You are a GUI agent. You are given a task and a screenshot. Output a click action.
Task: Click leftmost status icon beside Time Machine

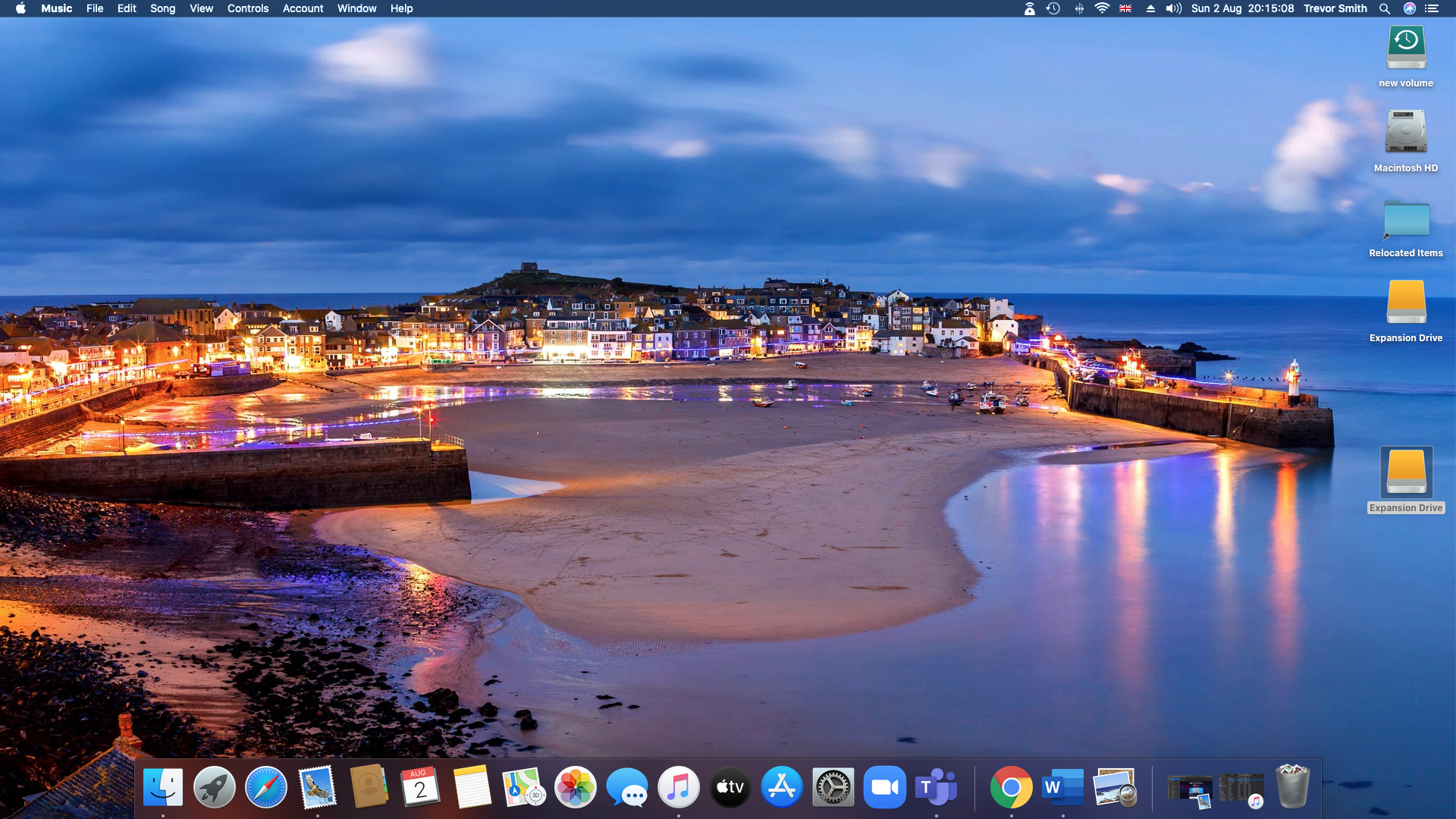[x=1029, y=8]
